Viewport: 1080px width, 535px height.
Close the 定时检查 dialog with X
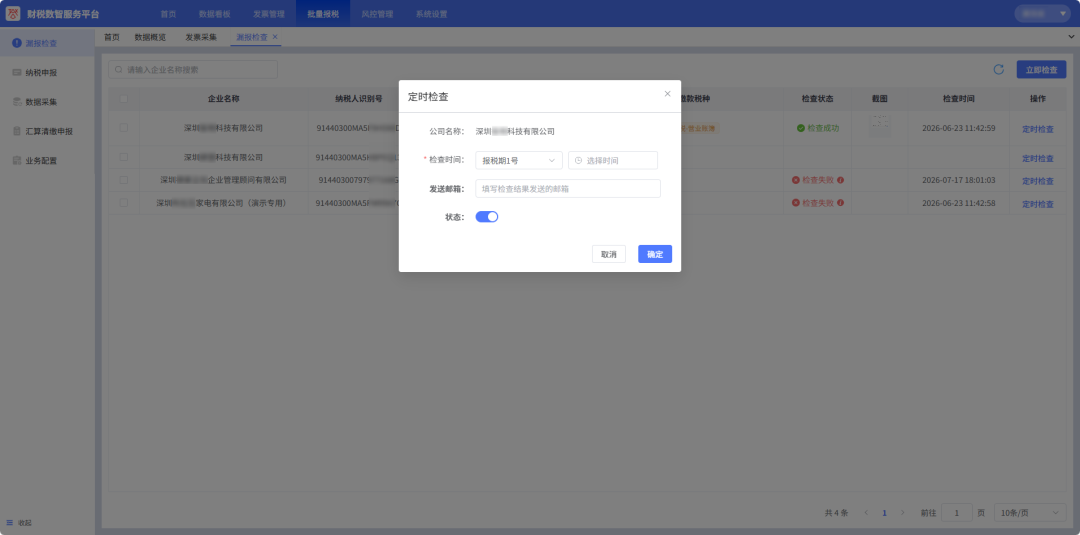(667, 94)
